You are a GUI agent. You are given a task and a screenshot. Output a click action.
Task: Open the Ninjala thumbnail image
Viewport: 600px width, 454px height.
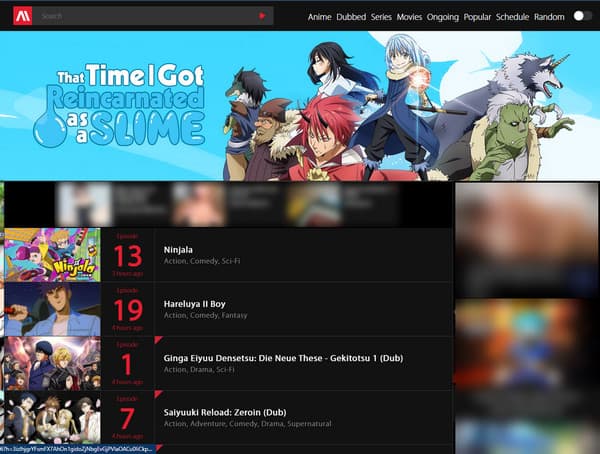[x=52, y=255]
